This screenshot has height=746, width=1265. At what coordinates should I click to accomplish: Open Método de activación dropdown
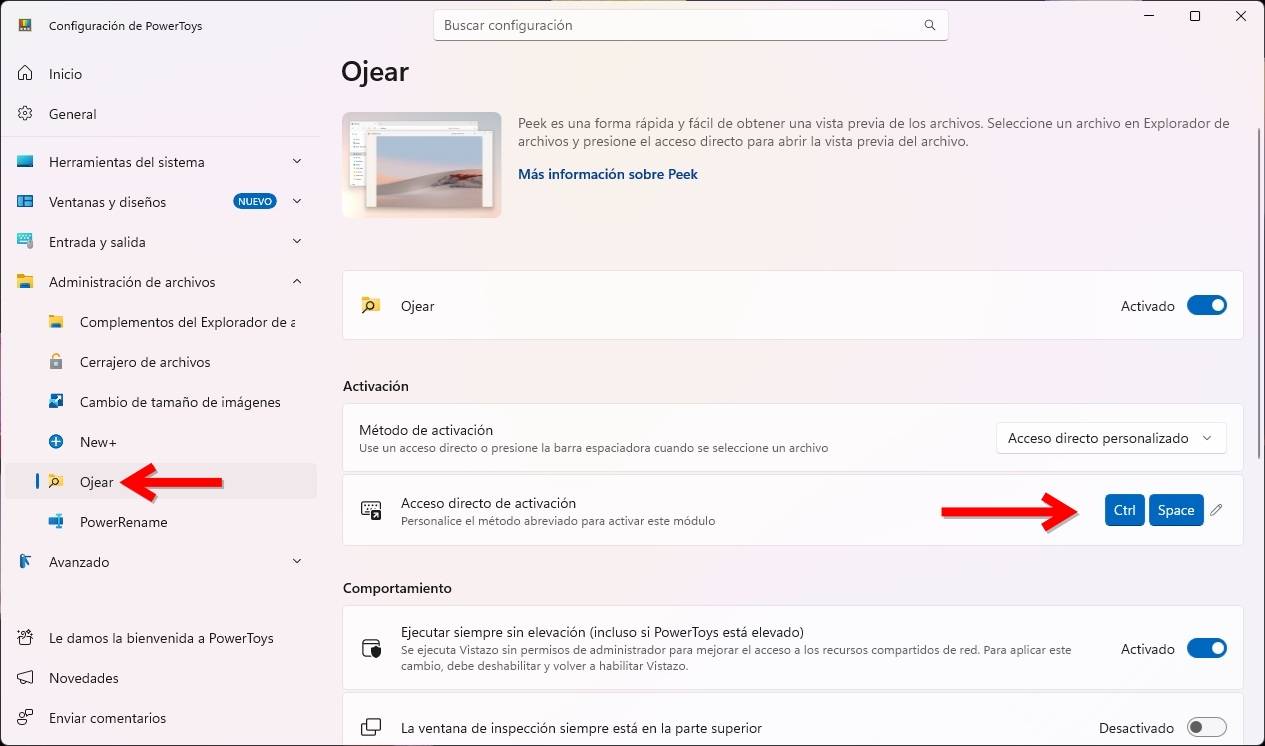(x=1111, y=438)
